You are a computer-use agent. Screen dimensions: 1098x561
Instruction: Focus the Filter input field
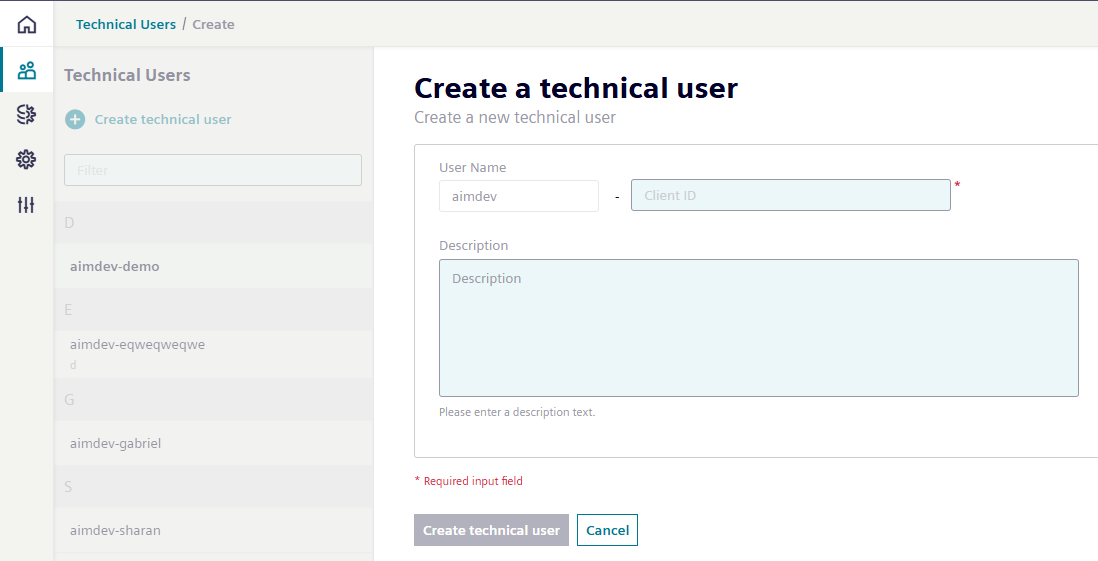pyautogui.click(x=213, y=170)
